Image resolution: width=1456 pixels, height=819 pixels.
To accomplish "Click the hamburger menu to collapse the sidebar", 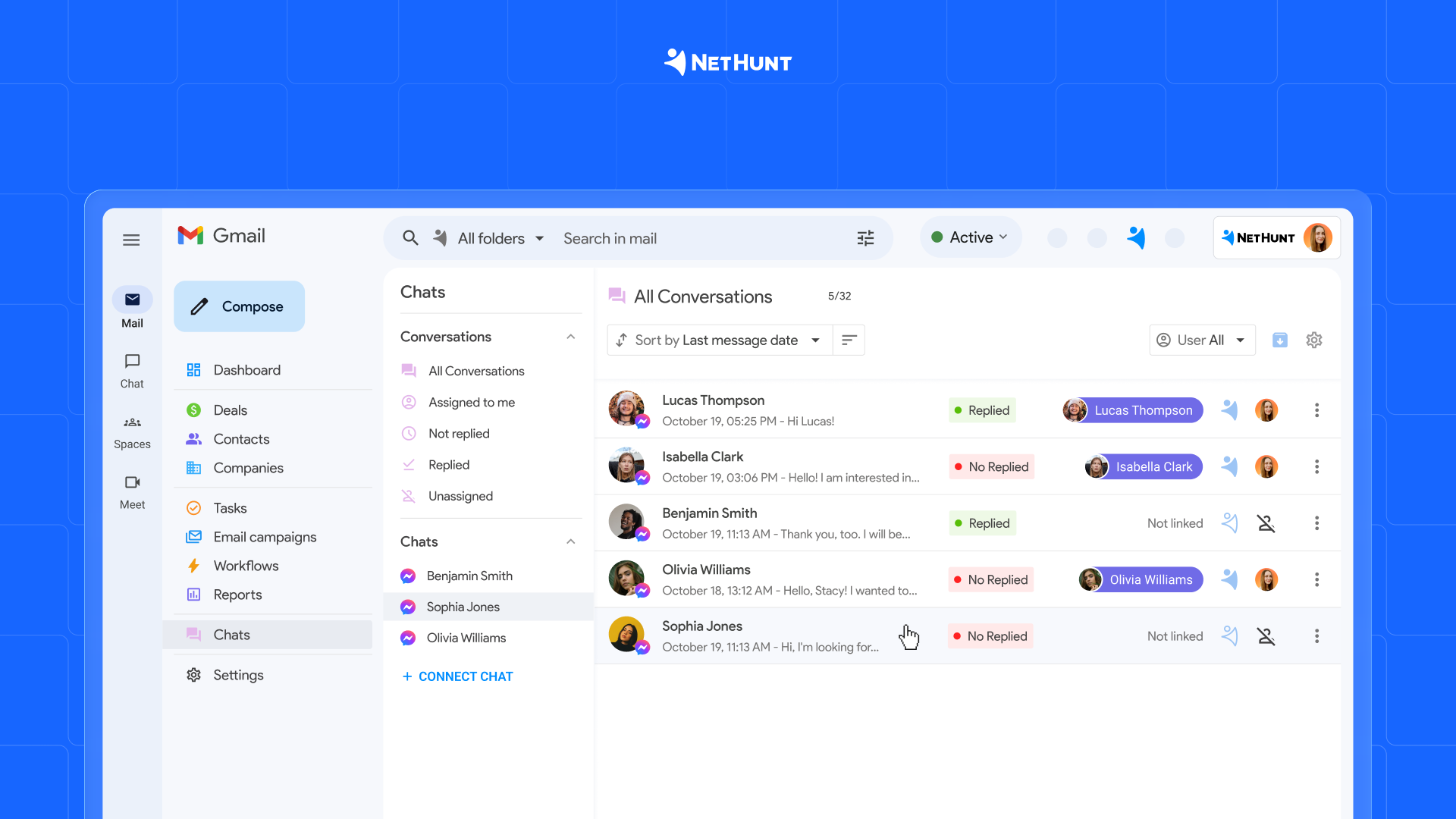I will 130,239.
